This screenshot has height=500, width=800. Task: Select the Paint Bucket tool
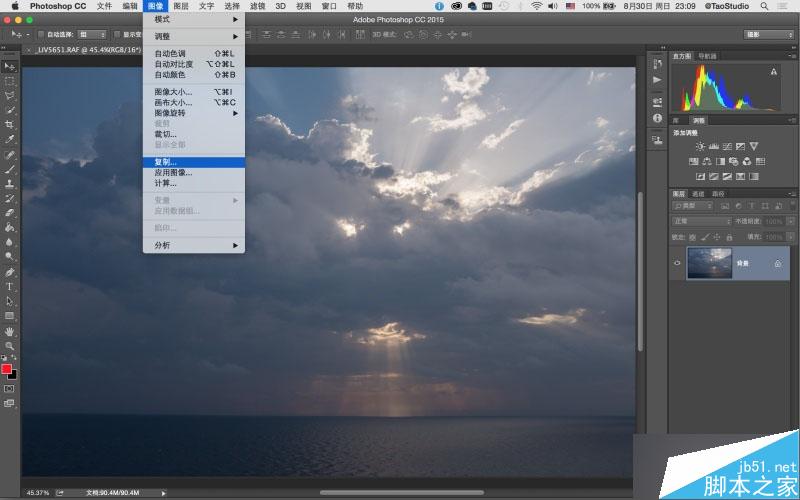(9, 228)
